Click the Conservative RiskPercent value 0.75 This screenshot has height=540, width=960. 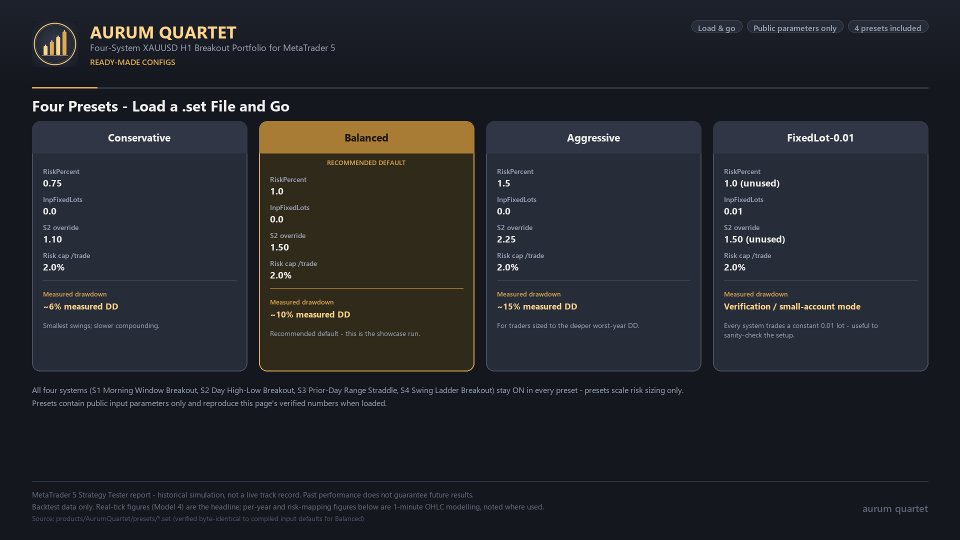pos(53,183)
